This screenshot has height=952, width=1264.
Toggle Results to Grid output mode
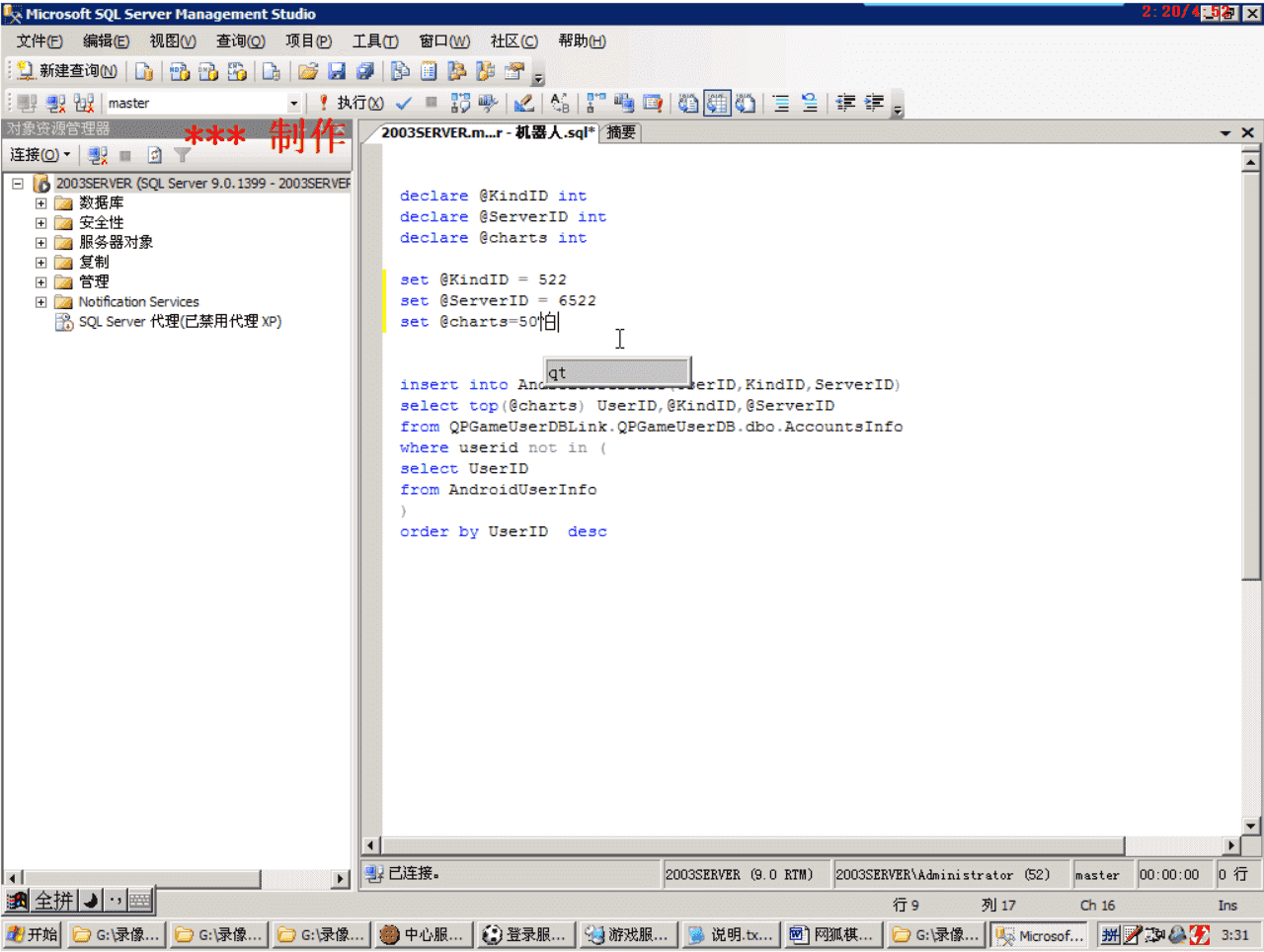coord(717,103)
